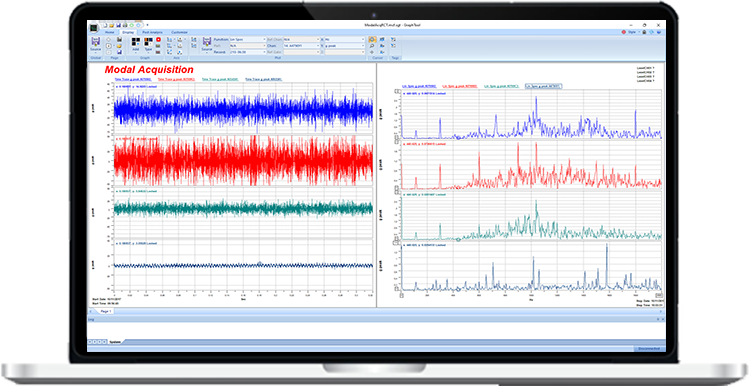749x386 pixels.
Task: Switch to the Home ribbon tab
Action: tap(109, 32)
